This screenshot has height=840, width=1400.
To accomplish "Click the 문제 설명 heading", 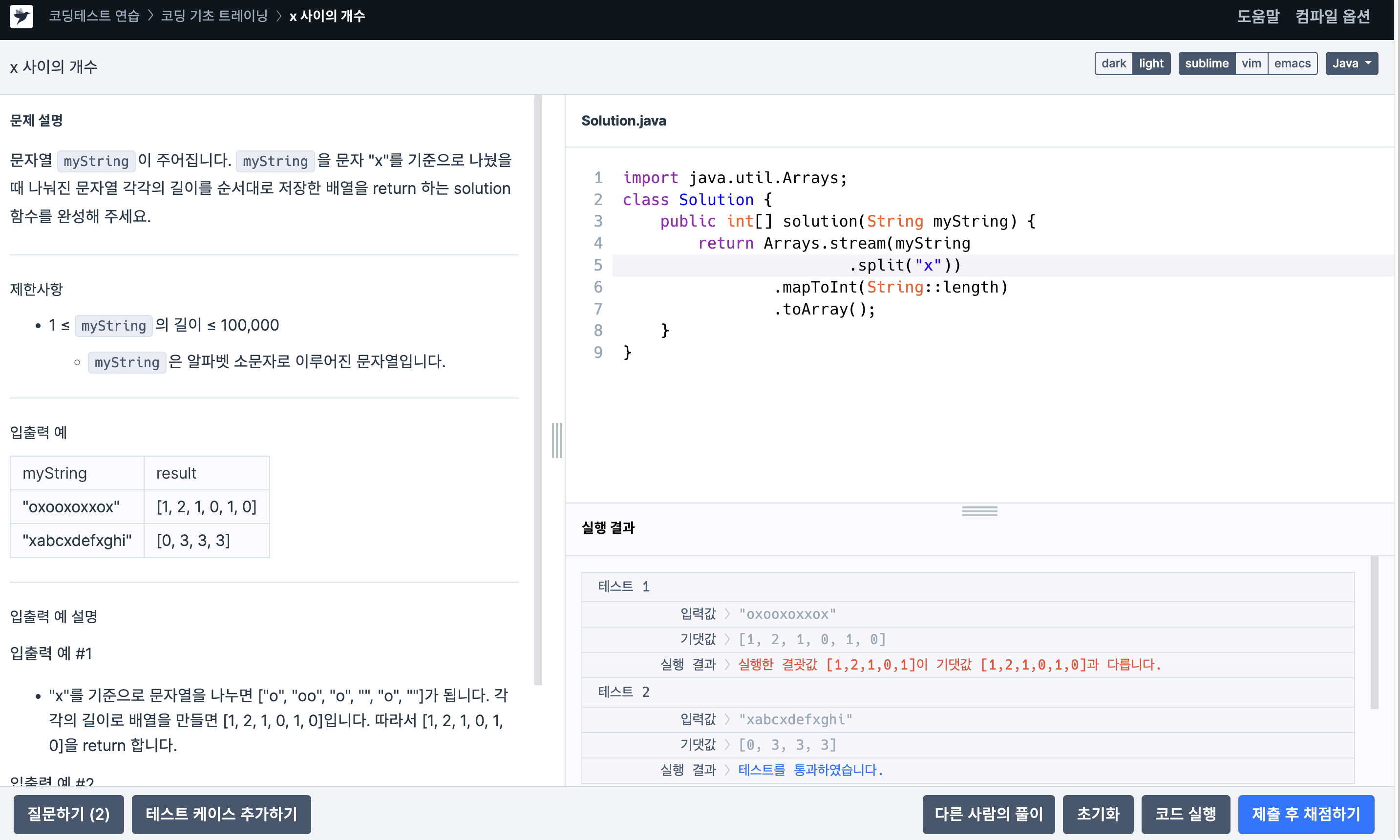I will 36,120.
